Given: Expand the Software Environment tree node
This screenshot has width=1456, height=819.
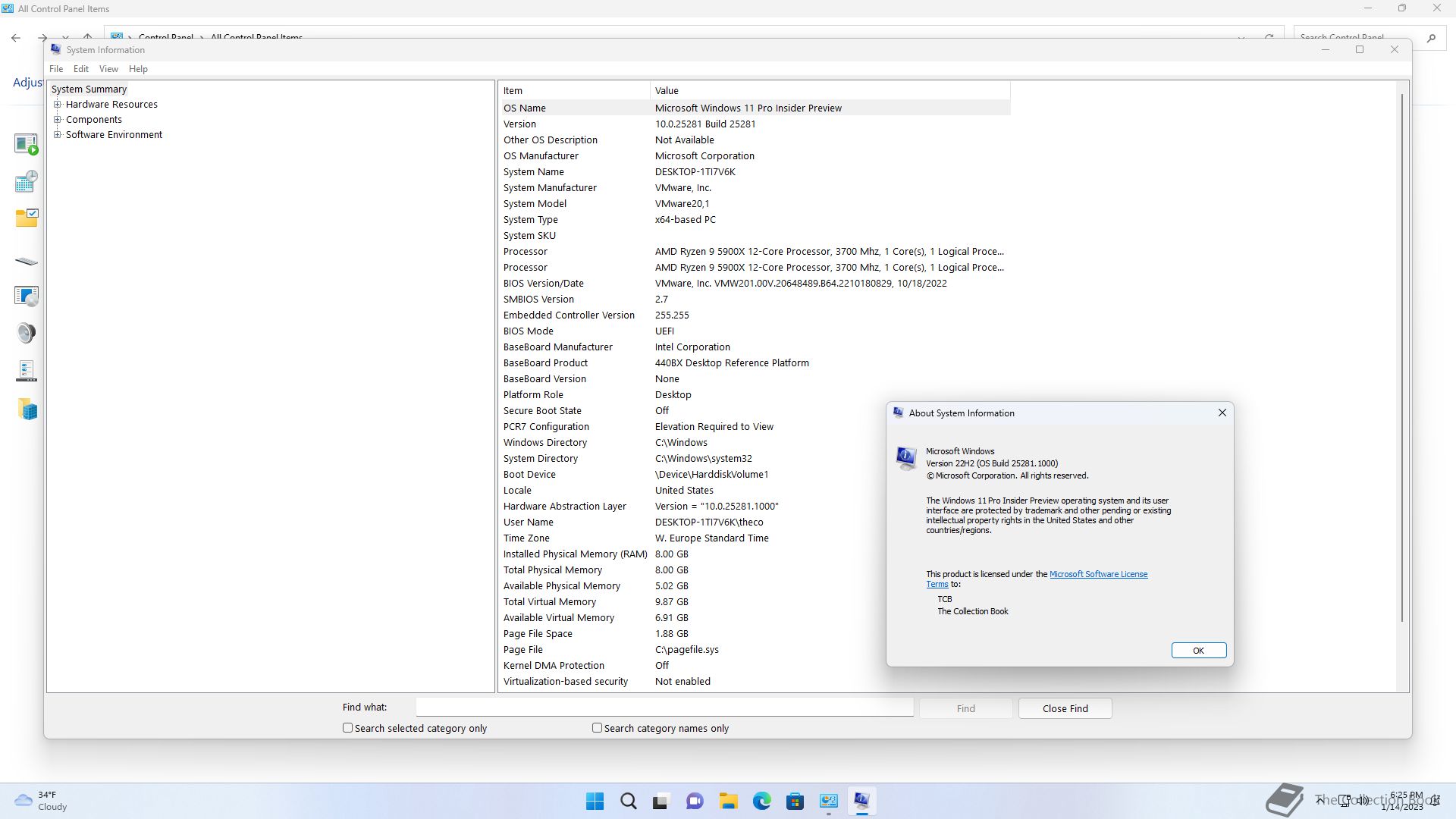Looking at the screenshot, I should [x=58, y=135].
